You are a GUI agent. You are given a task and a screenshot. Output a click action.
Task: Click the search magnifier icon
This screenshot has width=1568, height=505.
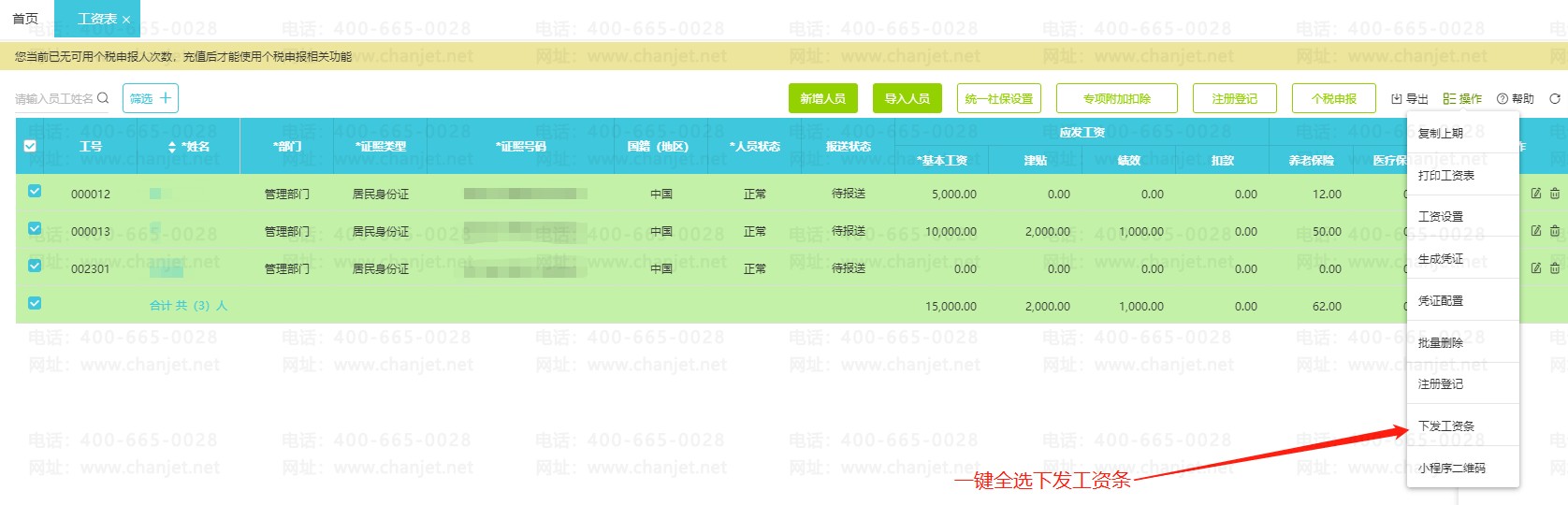pos(103,98)
